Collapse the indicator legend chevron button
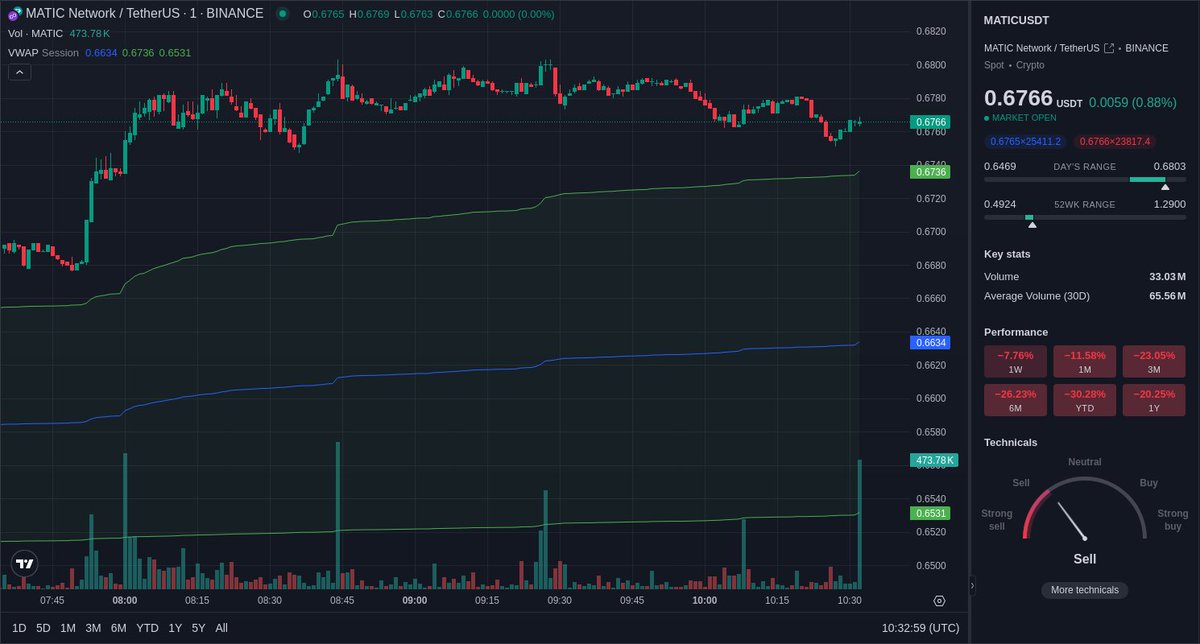This screenshot has height=644, width=1200. pyautogui.click(x=21, y=72)
